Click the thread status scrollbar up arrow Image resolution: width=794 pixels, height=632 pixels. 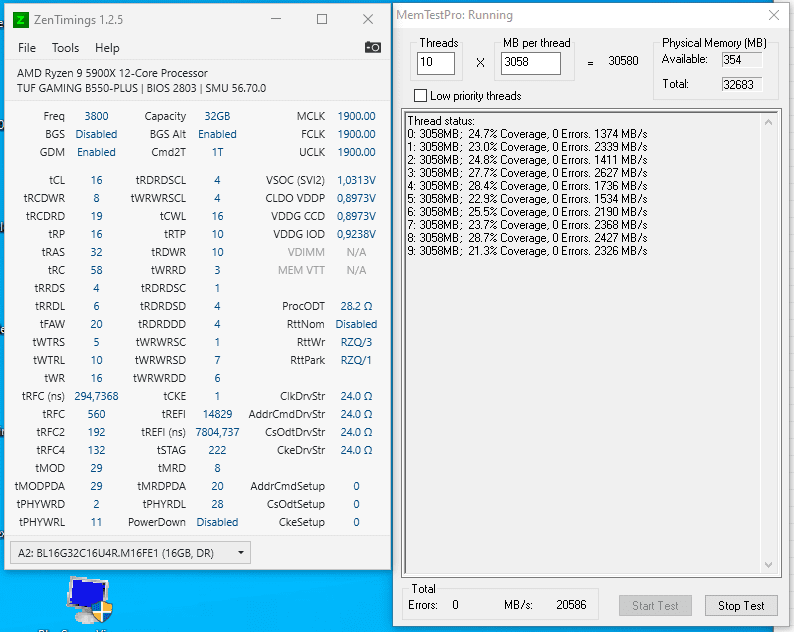coord(768,122)
